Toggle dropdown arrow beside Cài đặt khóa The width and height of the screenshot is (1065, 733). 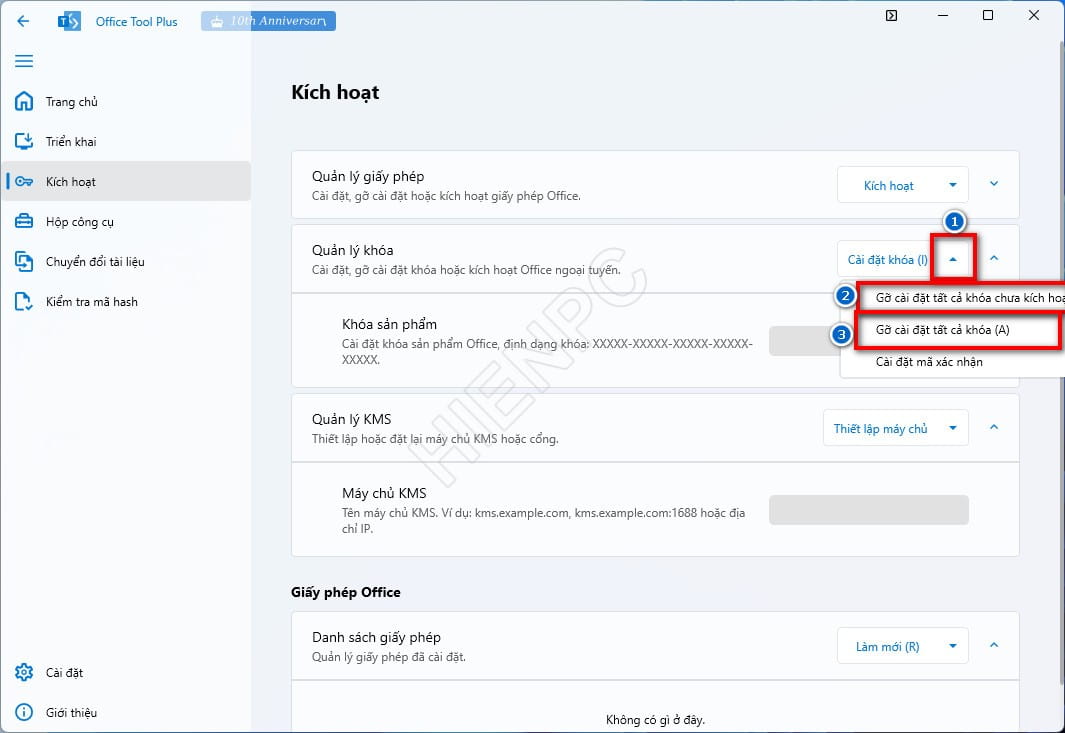[x=953, y=259]
